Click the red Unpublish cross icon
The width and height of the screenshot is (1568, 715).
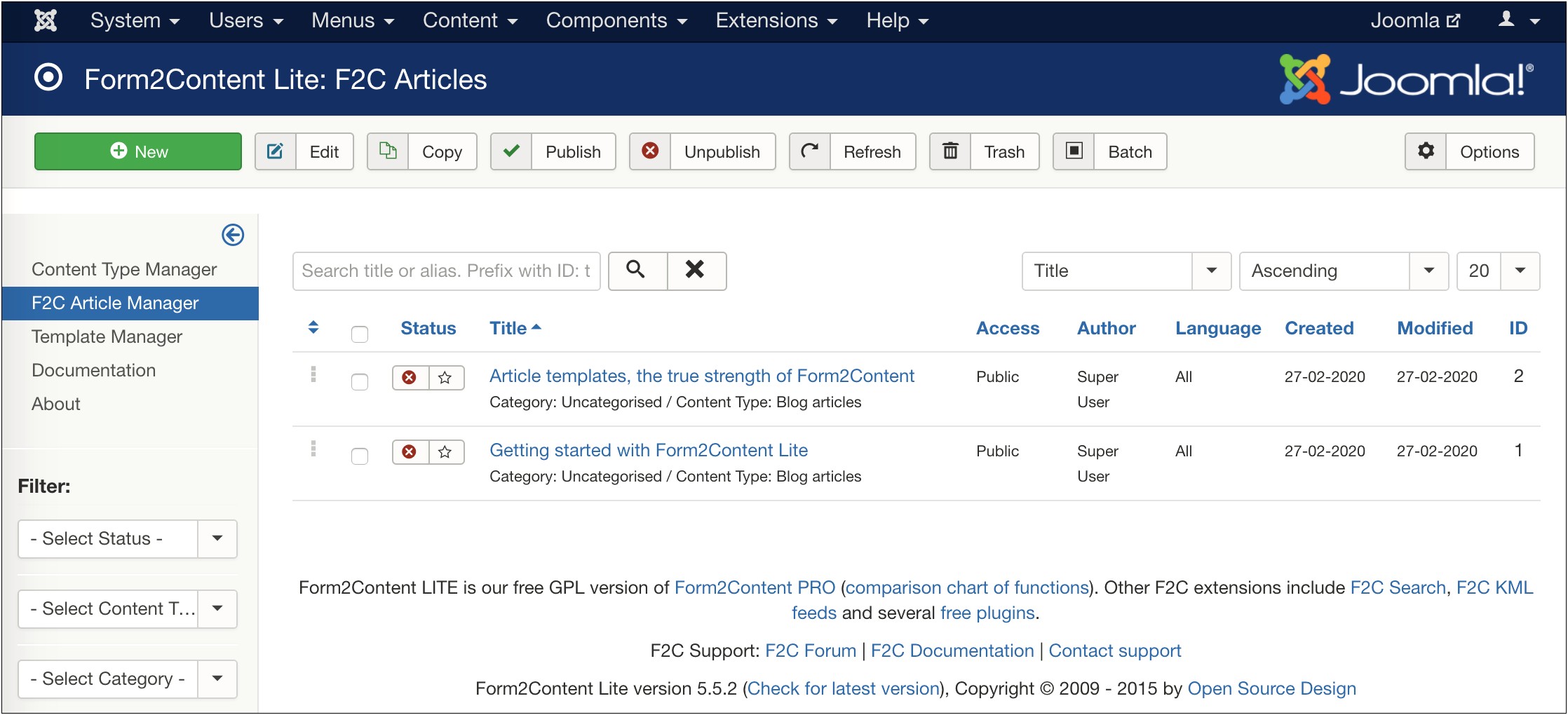tap(650, 151)
